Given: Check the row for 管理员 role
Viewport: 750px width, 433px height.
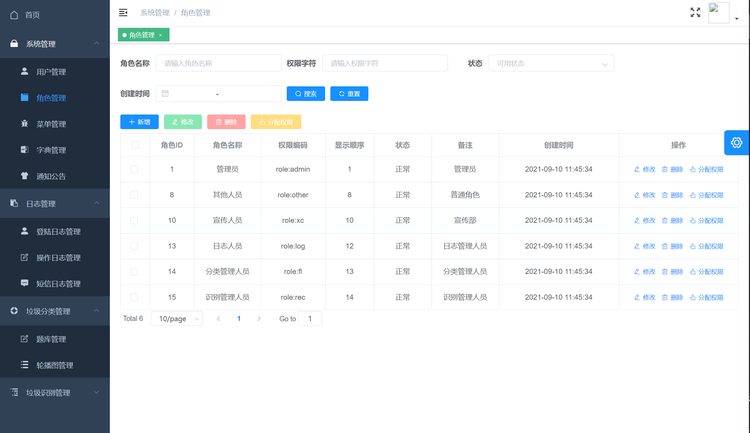Looking at the screenshot, I should coord(134,169).
